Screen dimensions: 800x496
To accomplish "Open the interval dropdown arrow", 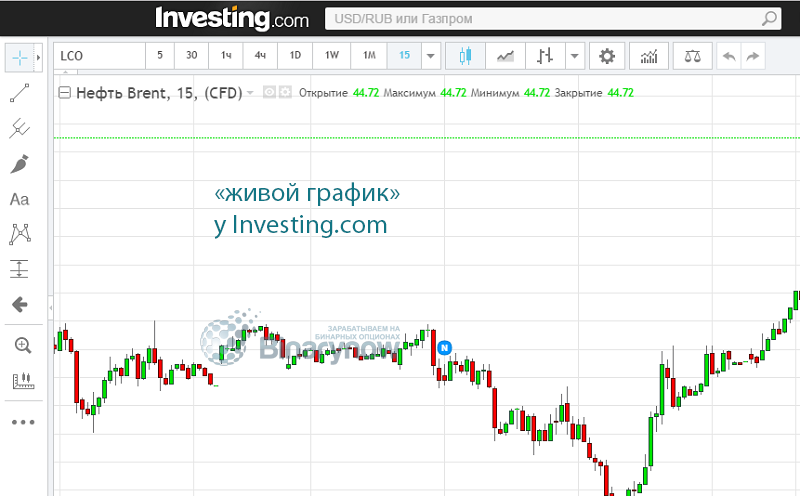I will [x=431, y=56].
